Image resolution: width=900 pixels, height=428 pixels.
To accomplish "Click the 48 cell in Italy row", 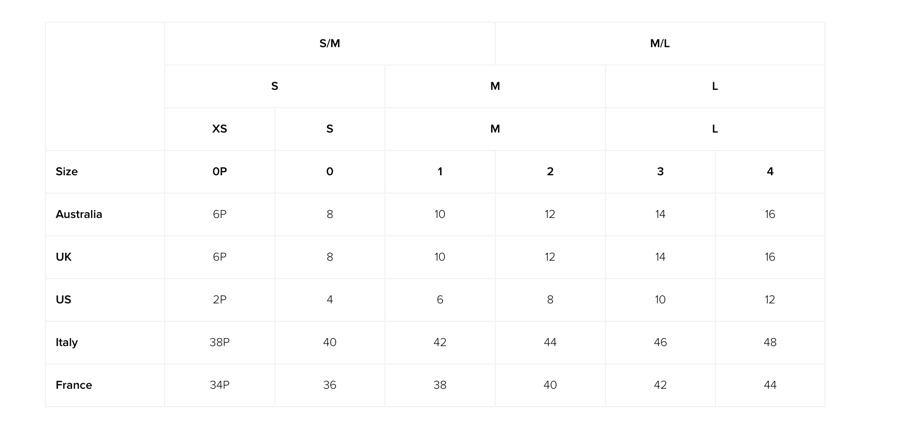I will tap(770, 342).
